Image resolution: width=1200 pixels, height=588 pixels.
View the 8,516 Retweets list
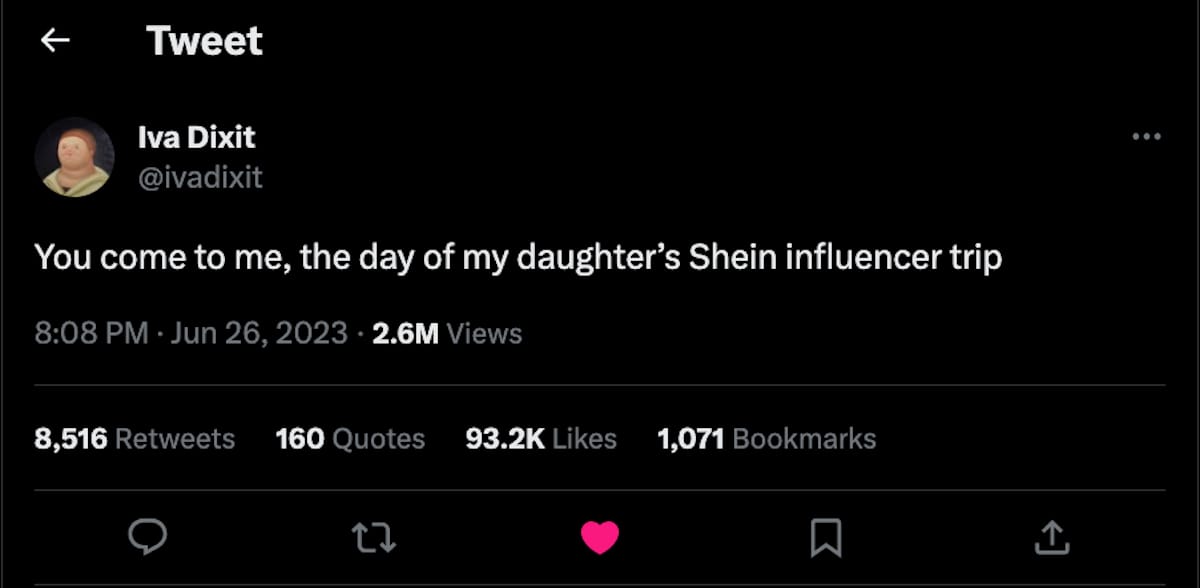[135, 438]
